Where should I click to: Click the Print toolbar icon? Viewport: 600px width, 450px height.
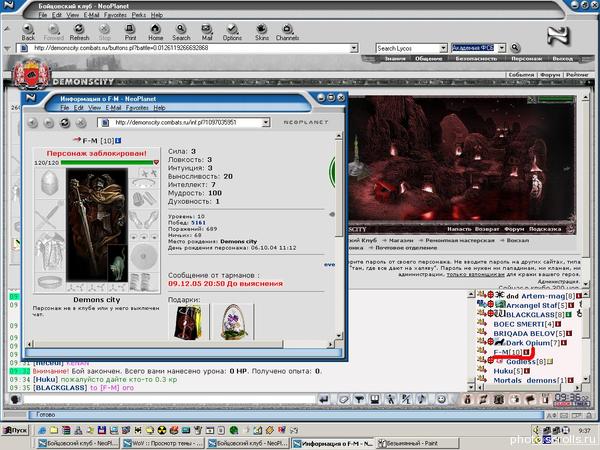pyautogui.click(x=130, y=32)
